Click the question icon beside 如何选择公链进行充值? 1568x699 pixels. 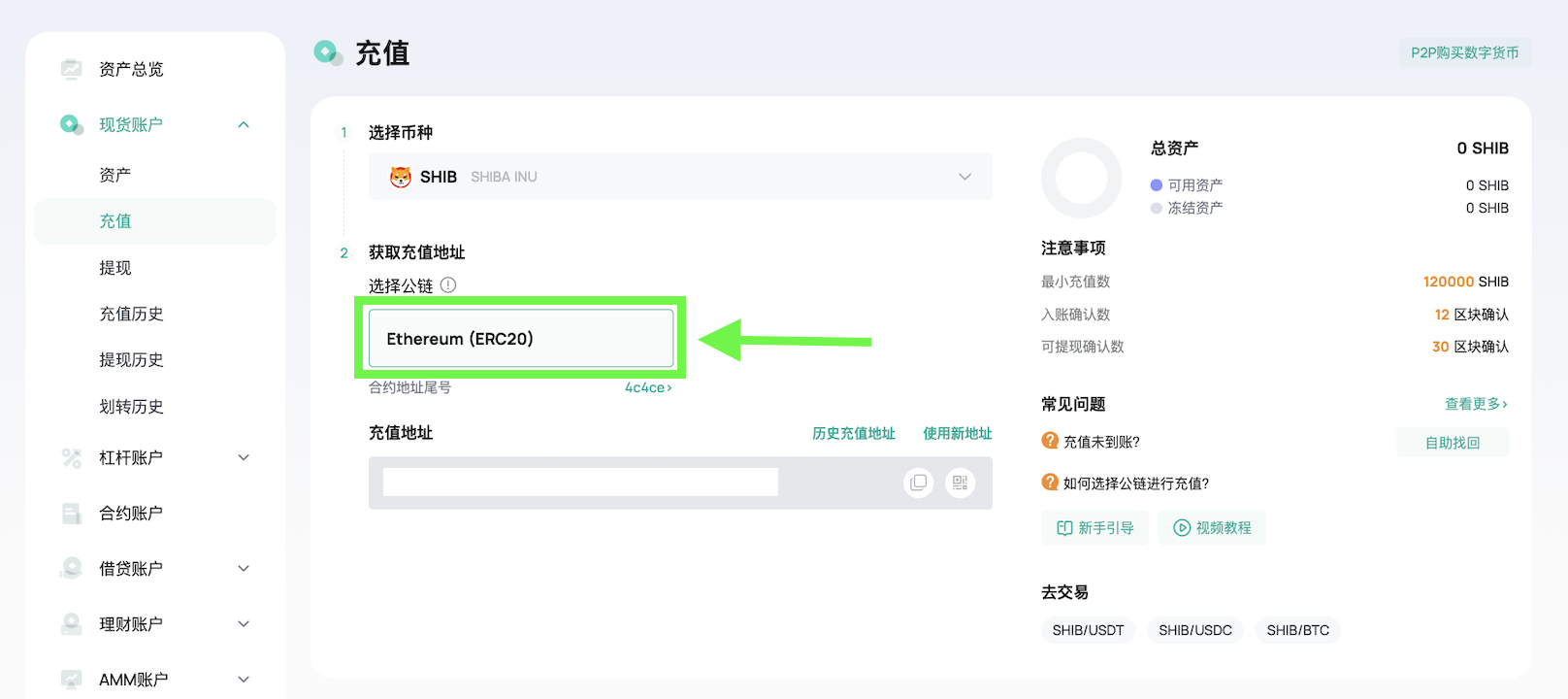point(1050,483)
